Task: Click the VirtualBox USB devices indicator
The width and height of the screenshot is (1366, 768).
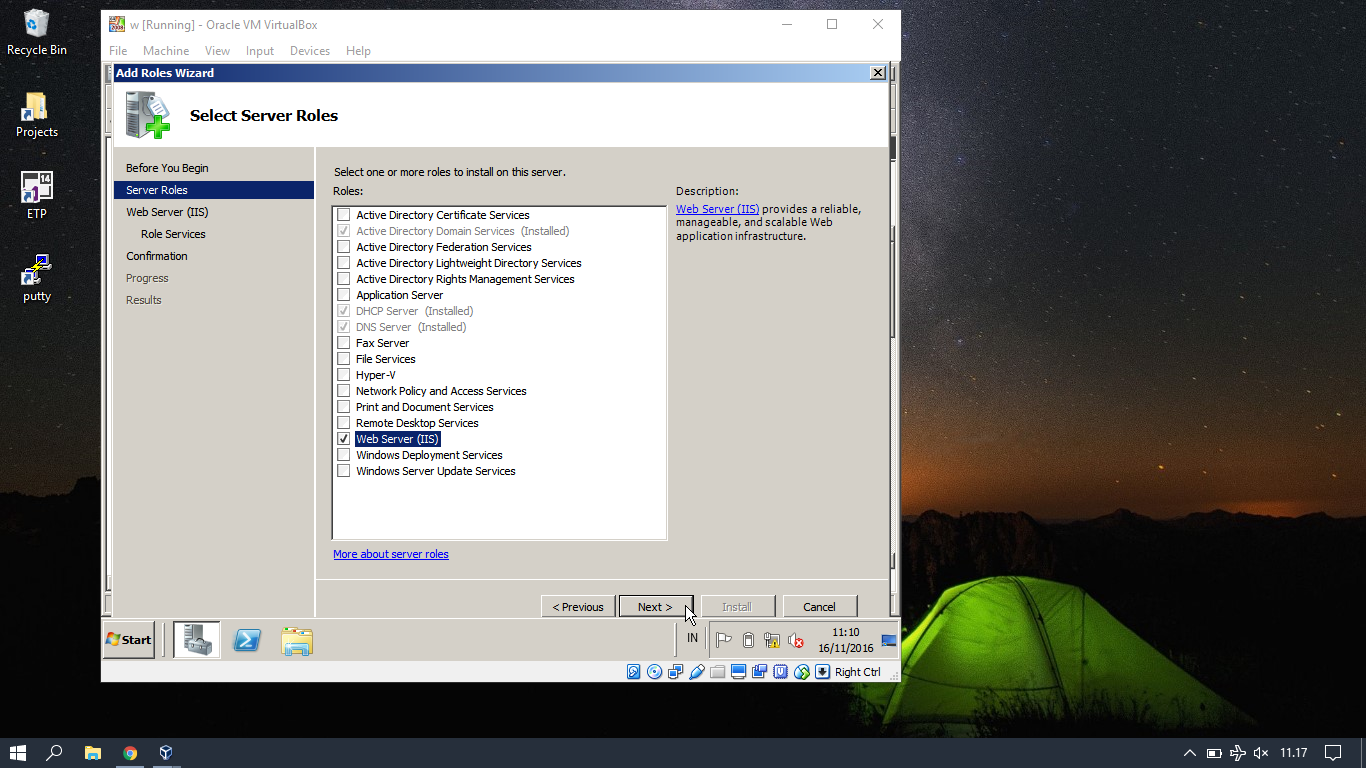Action: coord(697,672)
